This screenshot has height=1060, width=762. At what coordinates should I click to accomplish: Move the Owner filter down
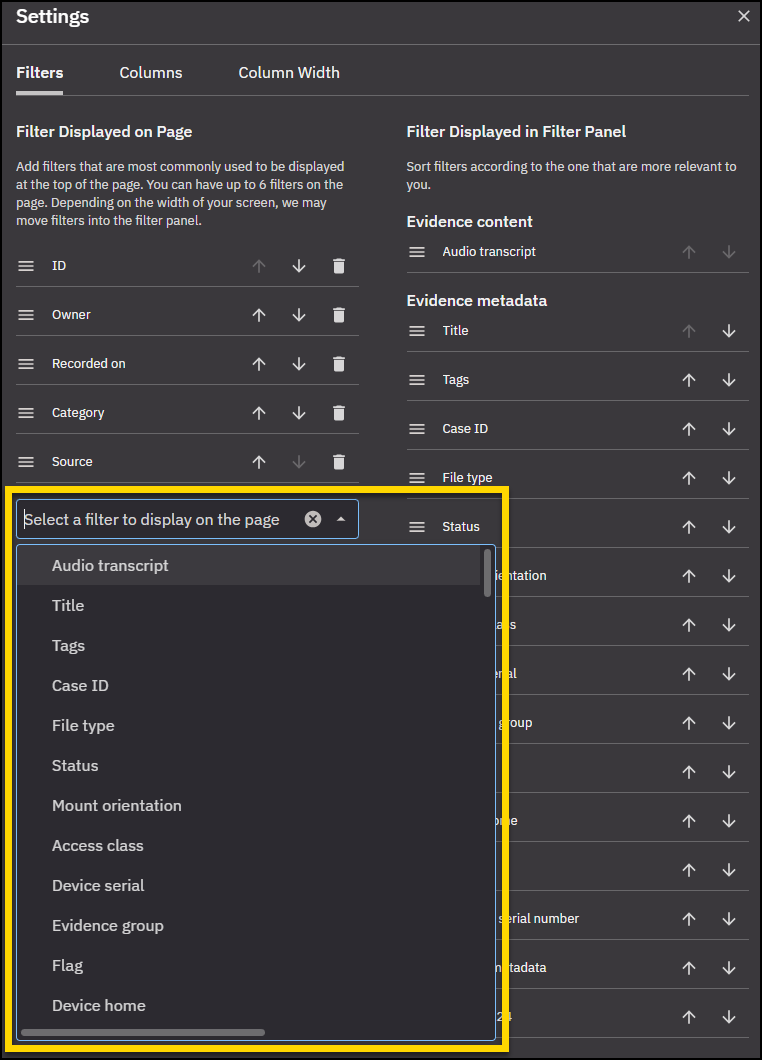point(298,314)
